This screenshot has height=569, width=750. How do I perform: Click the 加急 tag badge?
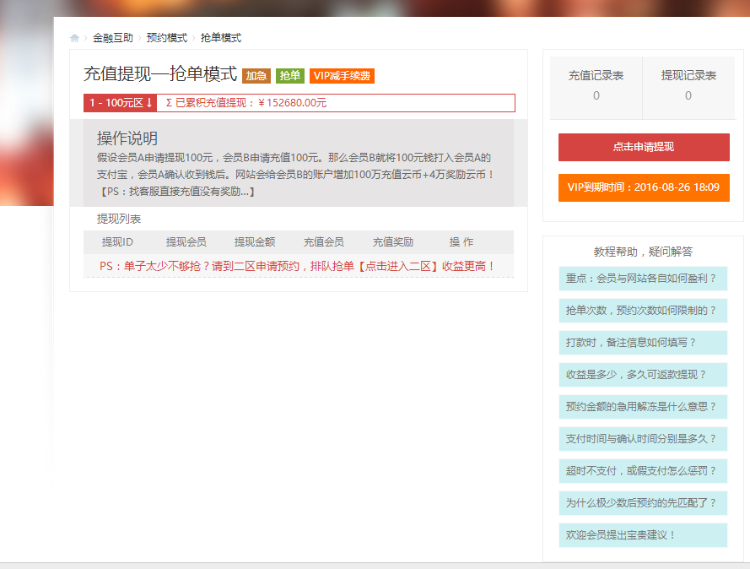[256, 76]
